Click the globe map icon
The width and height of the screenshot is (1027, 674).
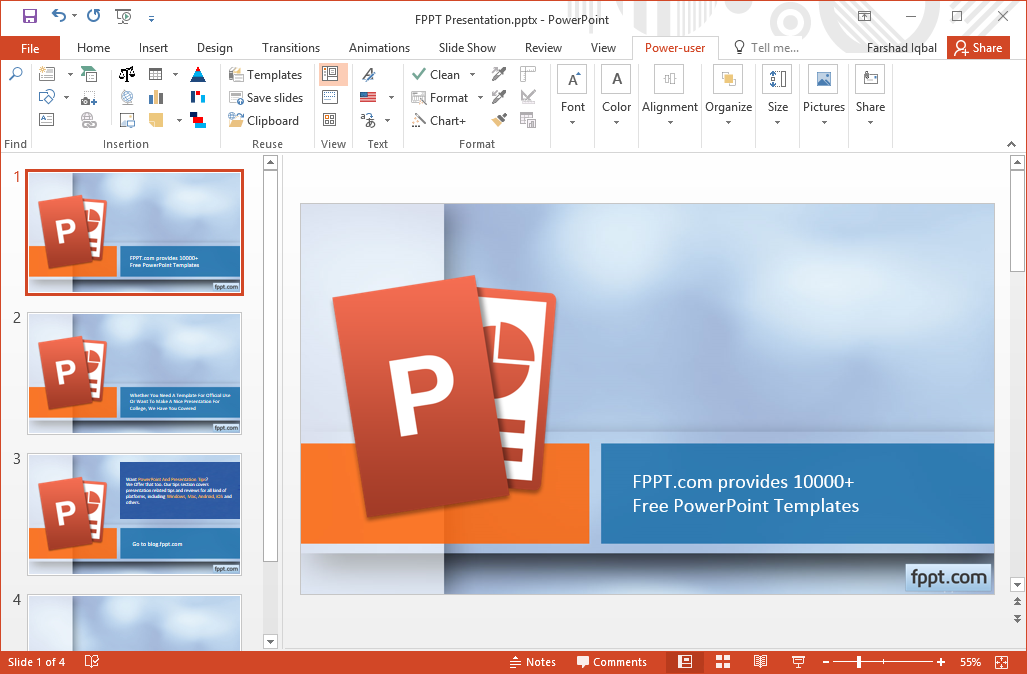tap(127, 98)
